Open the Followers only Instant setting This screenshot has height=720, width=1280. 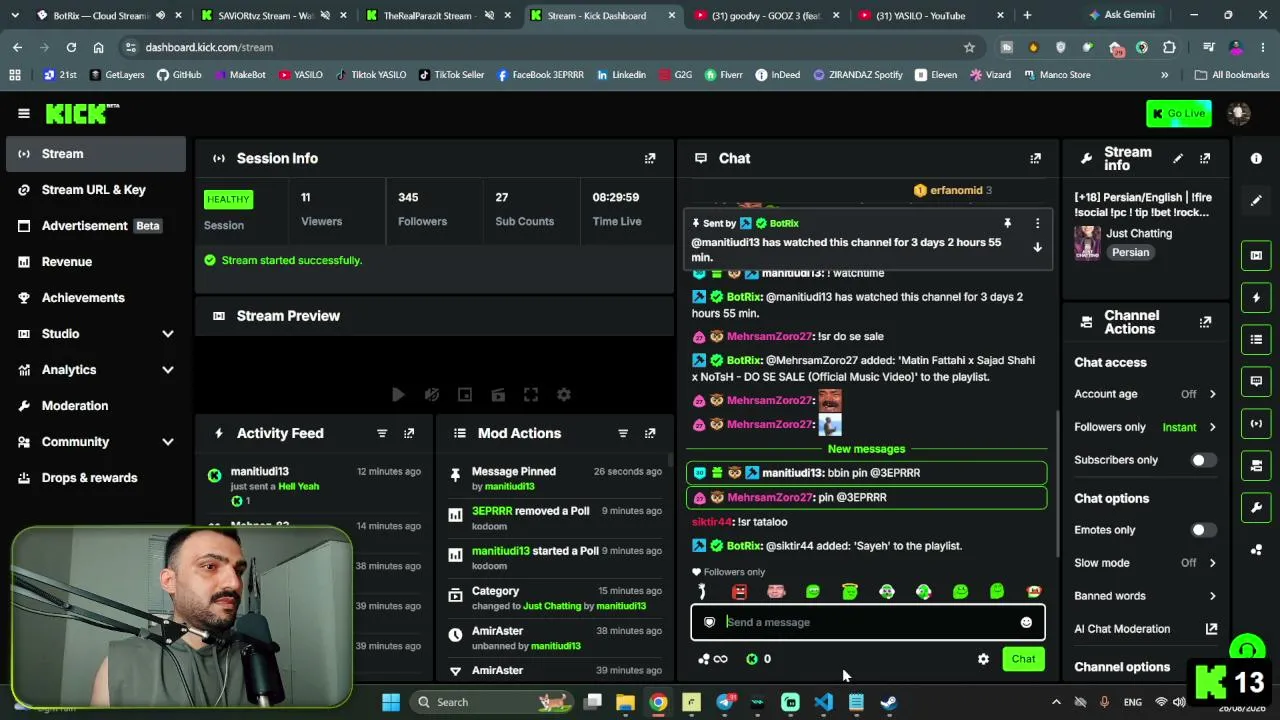coord(1145,427)
